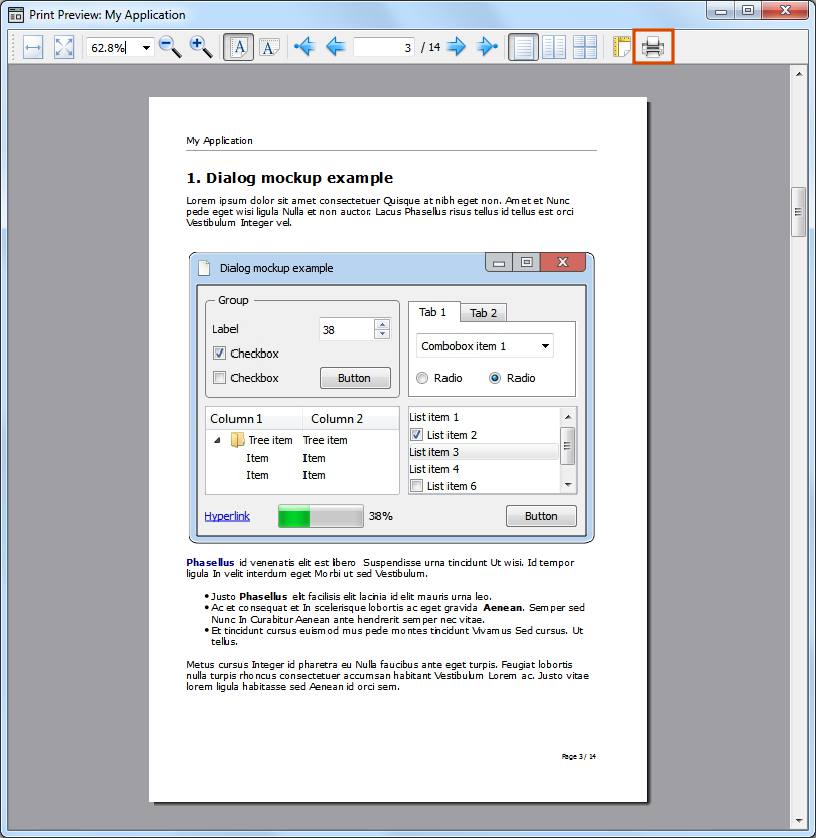Increase the Label spin box value
Image resolution: width=816 pixels, height=838 pixels.
[x=382, y=324]
